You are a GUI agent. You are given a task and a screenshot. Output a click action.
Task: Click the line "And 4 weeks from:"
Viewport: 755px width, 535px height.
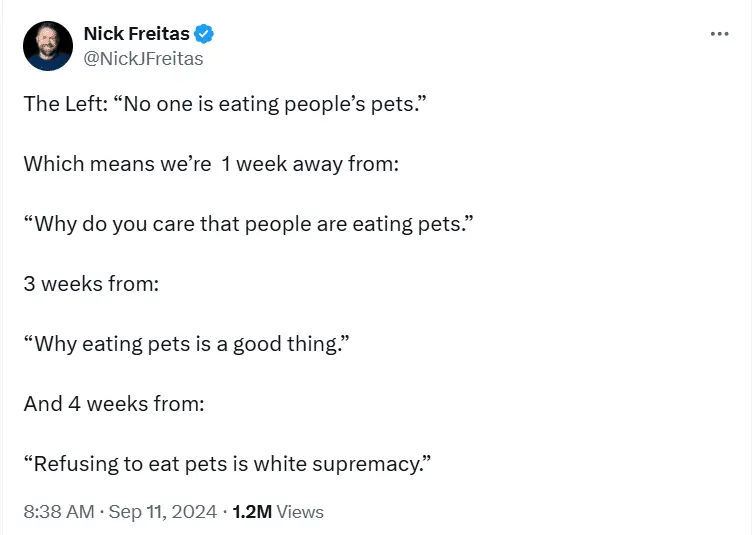pyautogui.click(x=114, y=404)
